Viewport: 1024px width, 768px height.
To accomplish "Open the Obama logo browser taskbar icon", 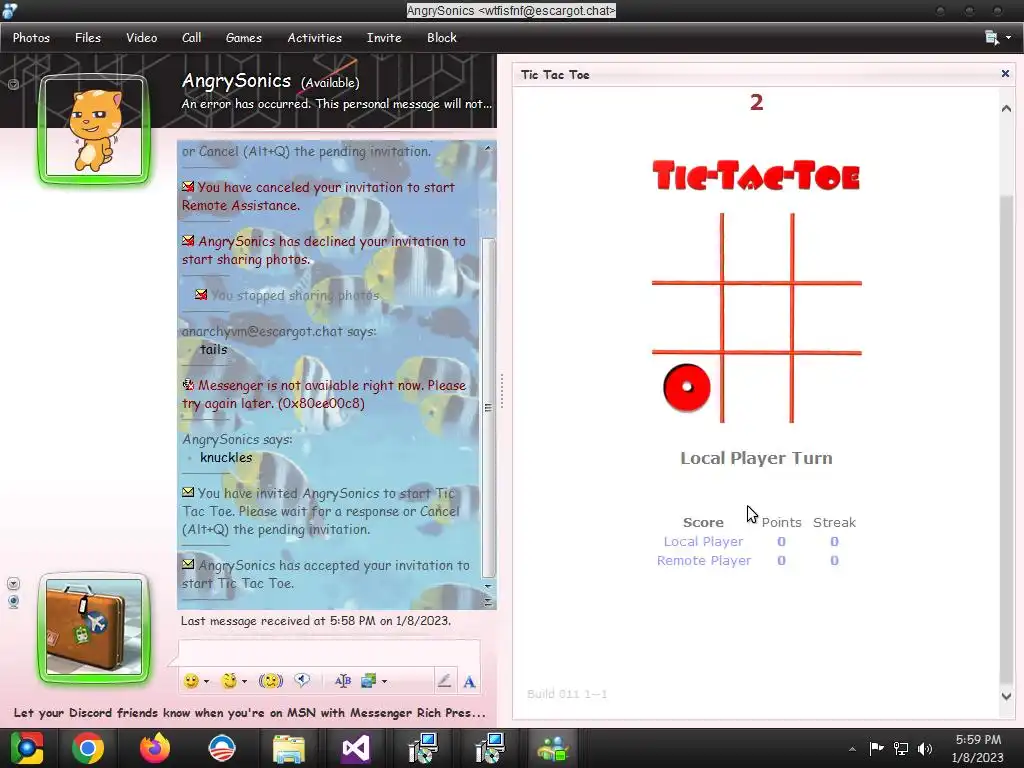I will coord(221,748).
